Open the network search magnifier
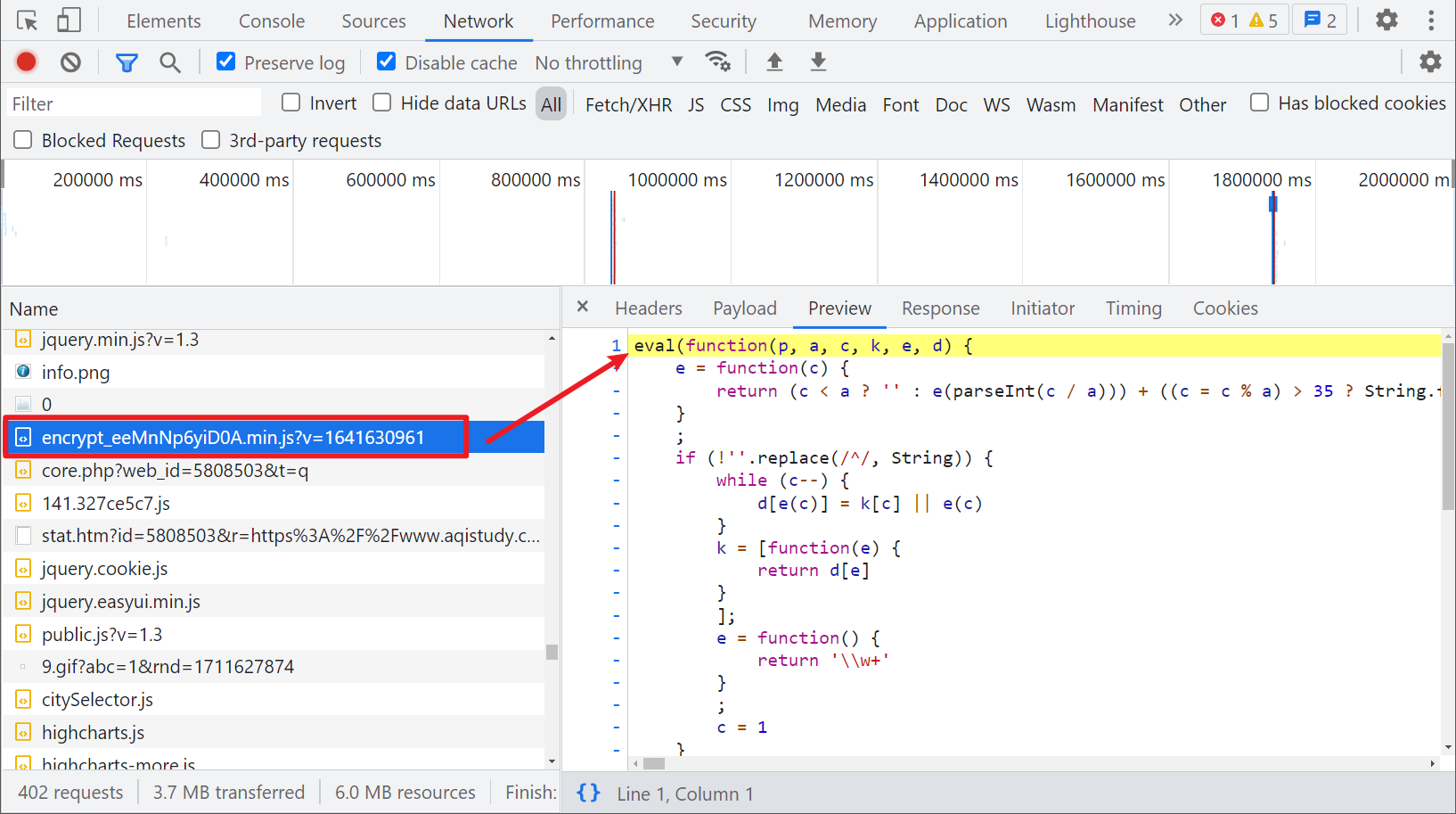This screenshot has width=1456, height=814. coord(169,62)
